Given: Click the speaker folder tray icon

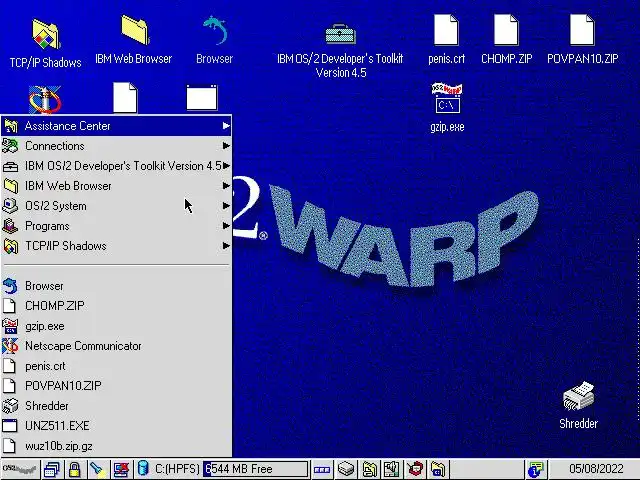Looking at the screenshot, I should coord(392,469).
